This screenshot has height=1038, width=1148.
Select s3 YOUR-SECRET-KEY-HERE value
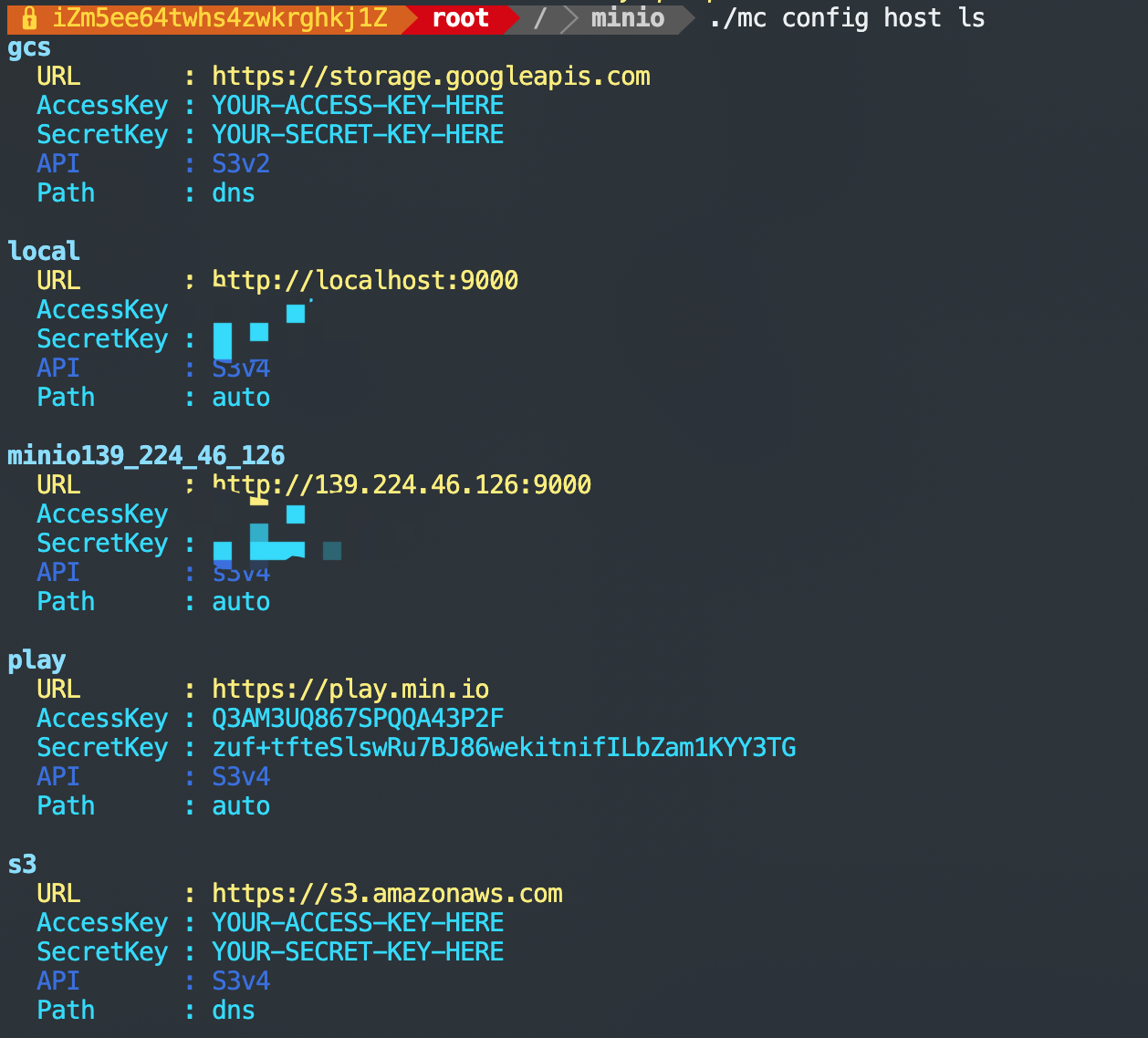358,951
